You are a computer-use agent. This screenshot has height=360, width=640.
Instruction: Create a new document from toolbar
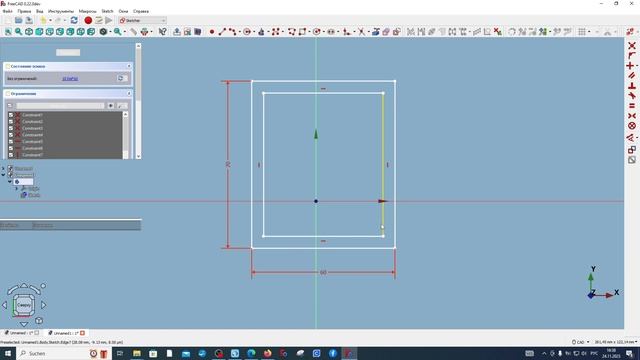(x=8, y=20)
